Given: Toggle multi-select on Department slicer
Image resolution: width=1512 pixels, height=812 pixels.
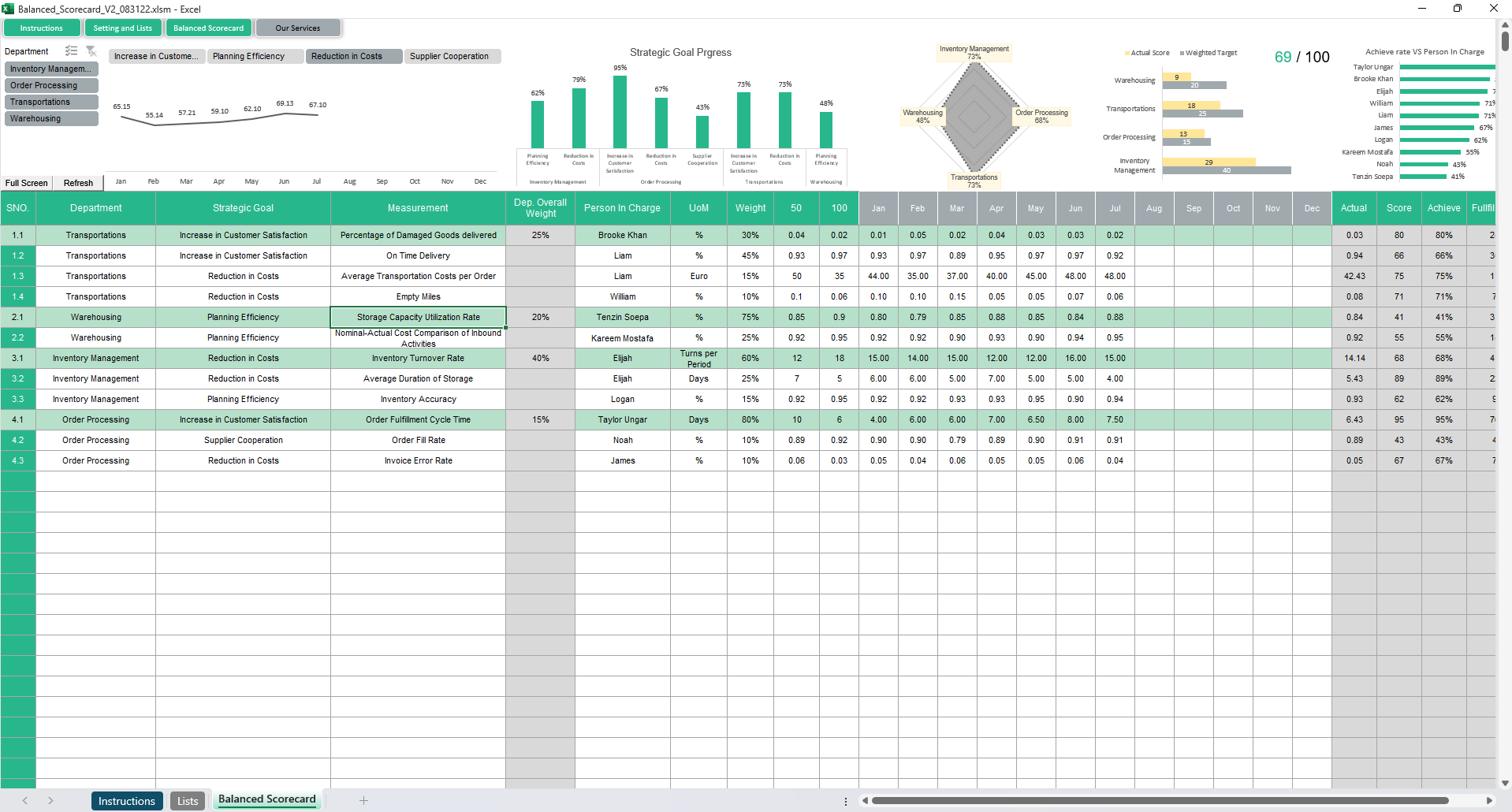Looking at the screenshot, I should pos(72,51).
